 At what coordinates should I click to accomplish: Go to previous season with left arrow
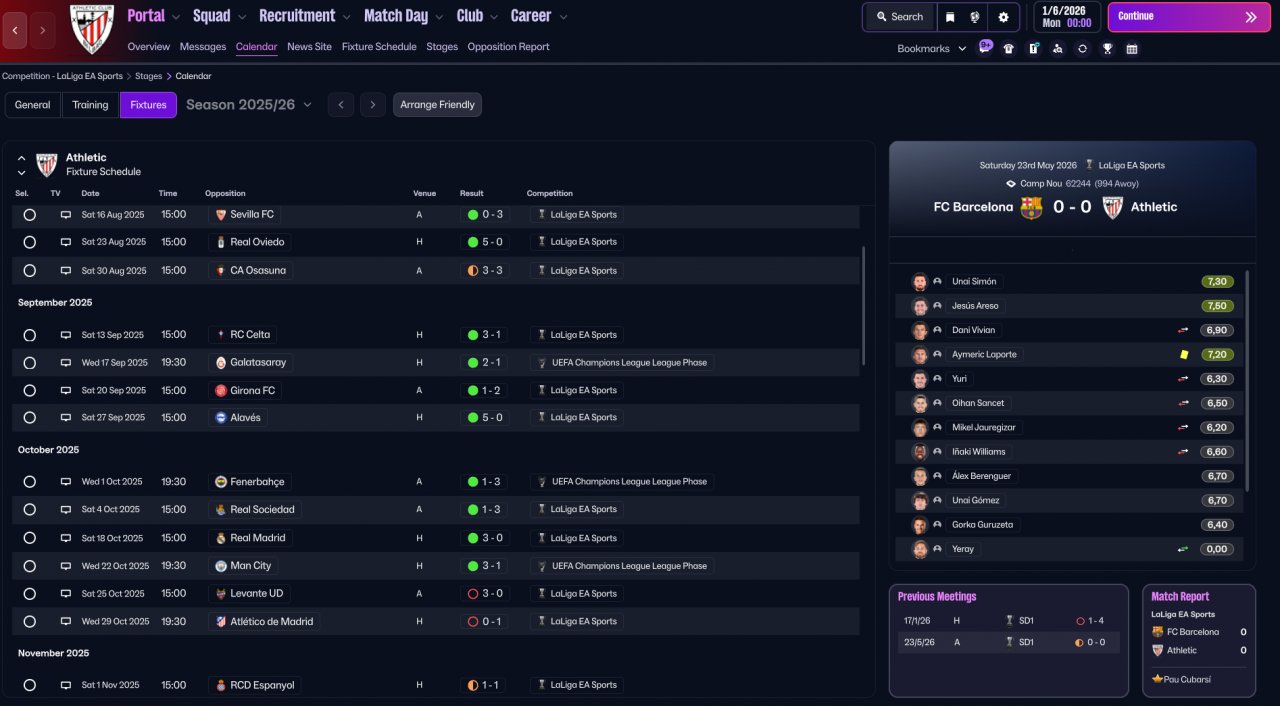point(341,105)
